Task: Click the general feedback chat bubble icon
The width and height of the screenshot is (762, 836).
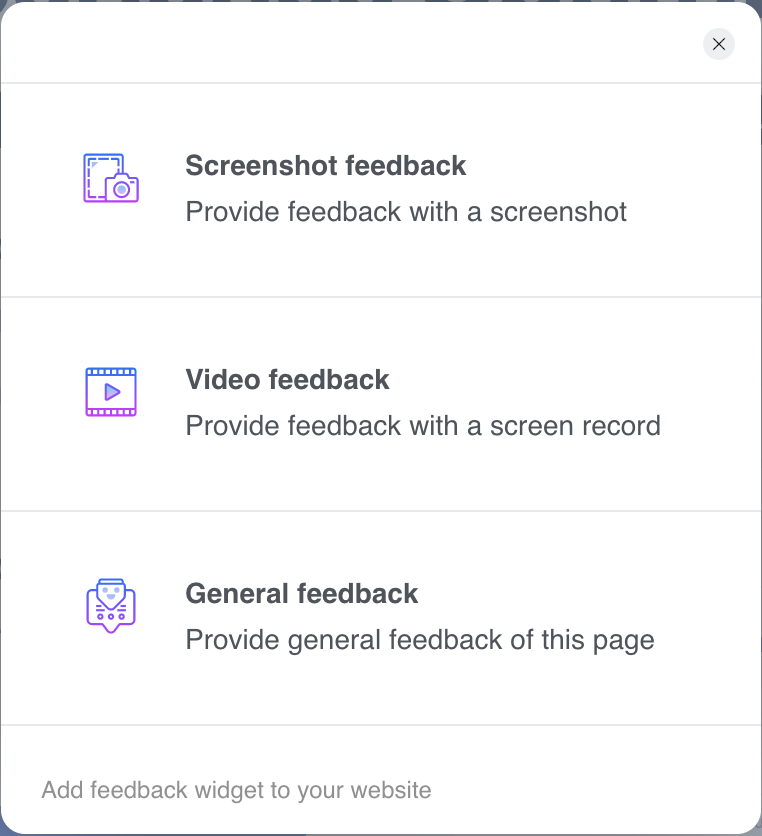Action: (111, 606)
